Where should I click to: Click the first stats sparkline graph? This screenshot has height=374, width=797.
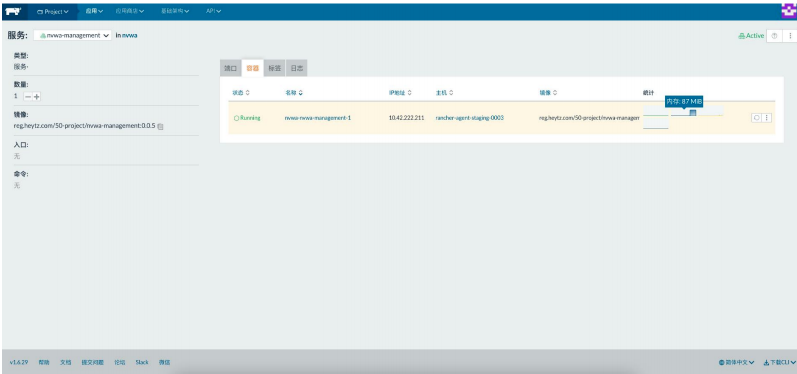click(x=656, y=112)
